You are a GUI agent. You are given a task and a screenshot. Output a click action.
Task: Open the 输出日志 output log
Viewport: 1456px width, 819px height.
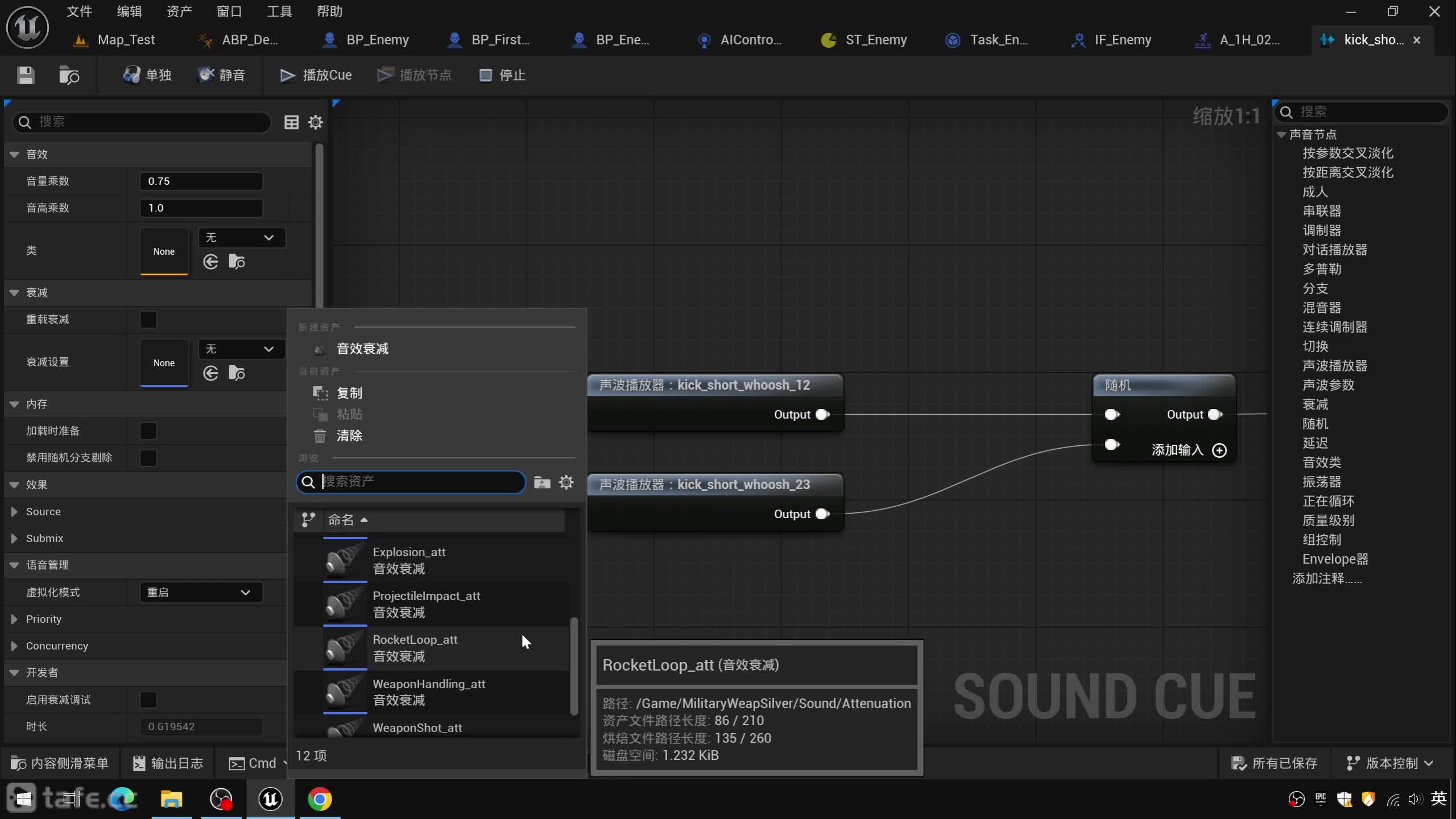[x=168, y=763]
